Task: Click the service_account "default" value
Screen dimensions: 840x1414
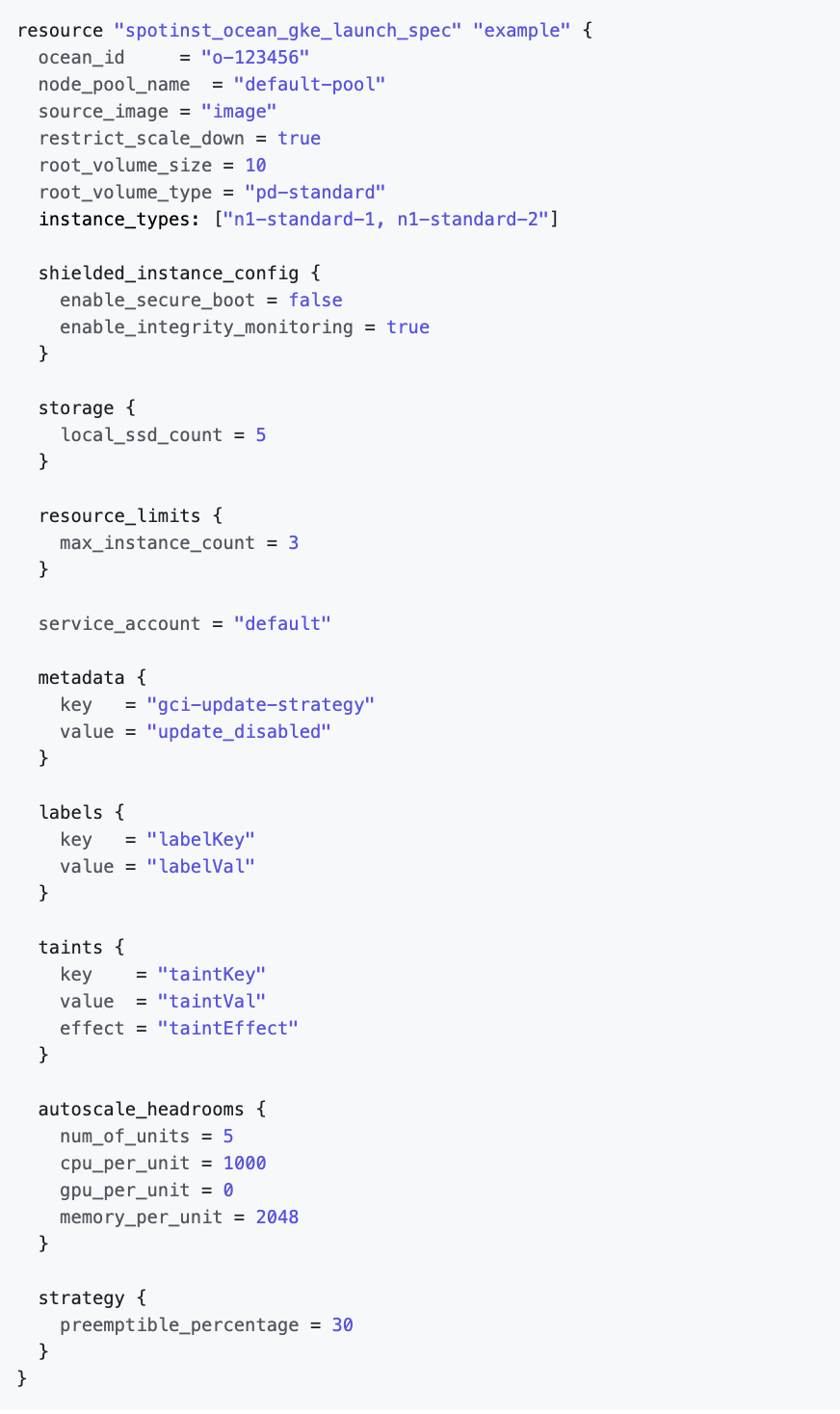Action: [282, 624]
